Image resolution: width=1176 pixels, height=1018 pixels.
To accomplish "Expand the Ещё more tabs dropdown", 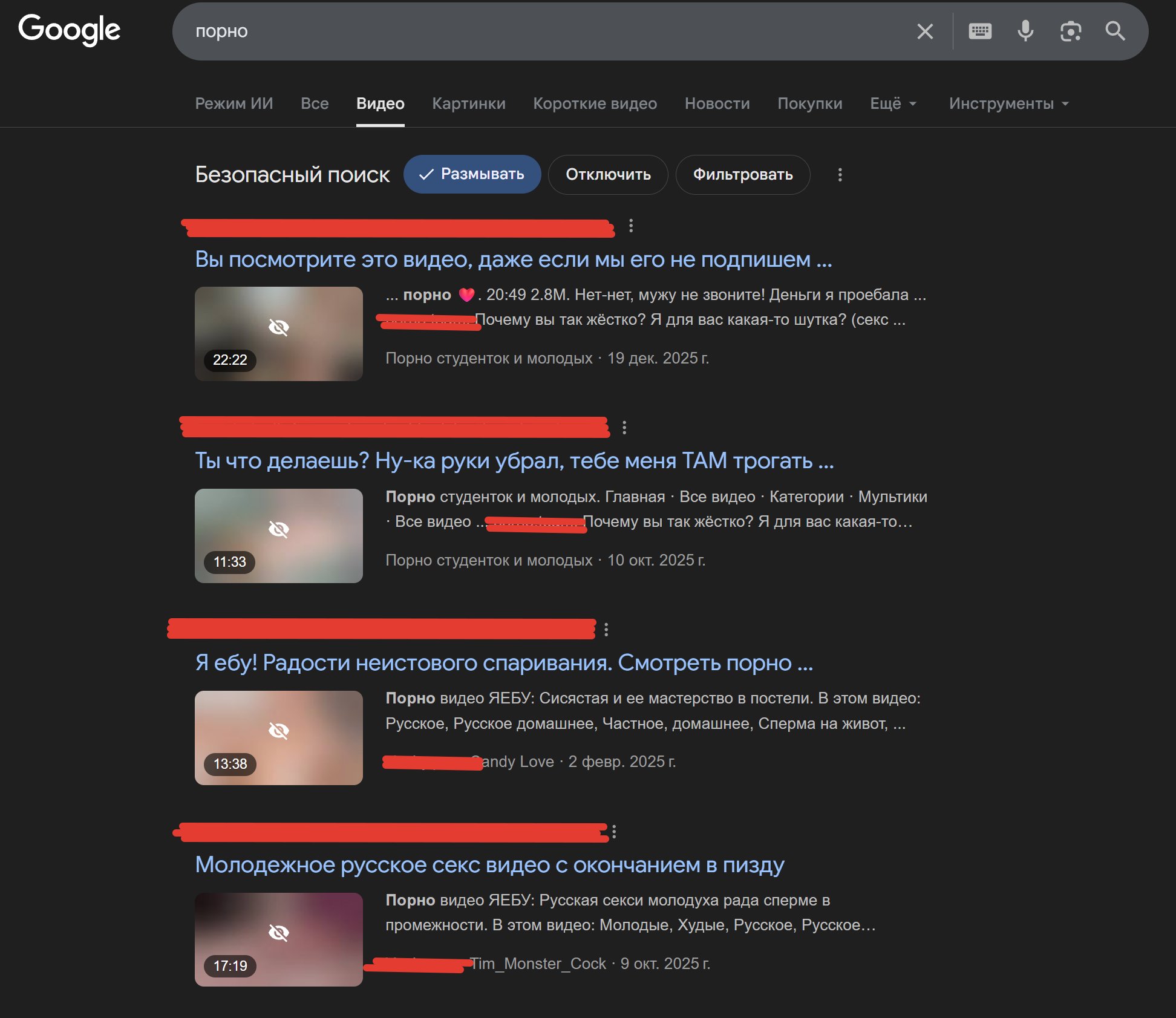I will pyautogui.click(x=893, y=103).
